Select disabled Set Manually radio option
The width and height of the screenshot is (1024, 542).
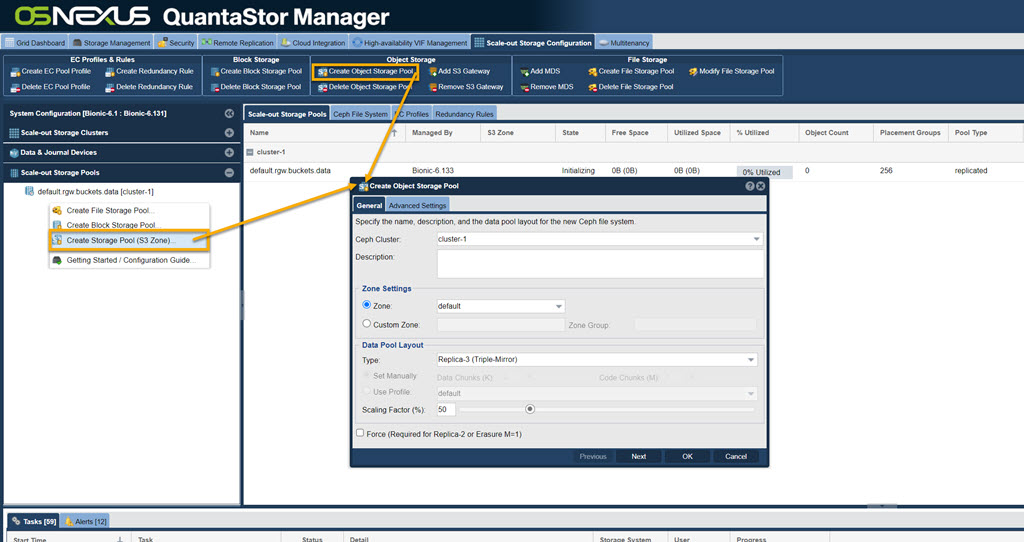point(366,375)
